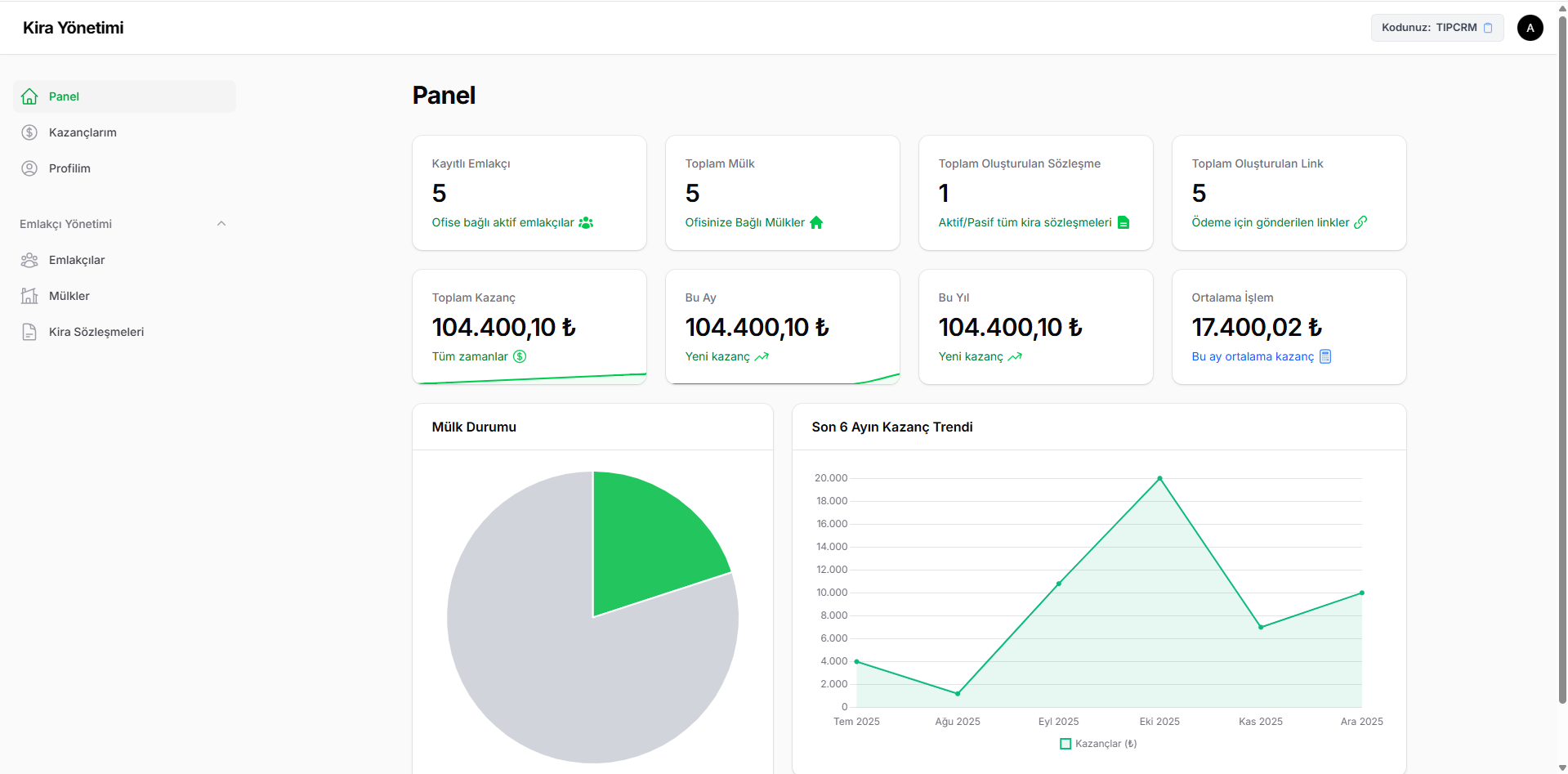Click the link chain icon in Toplam Oluşturulan Link card
The height and width of the screenshot is (774, 1568).
point(1360,222)
